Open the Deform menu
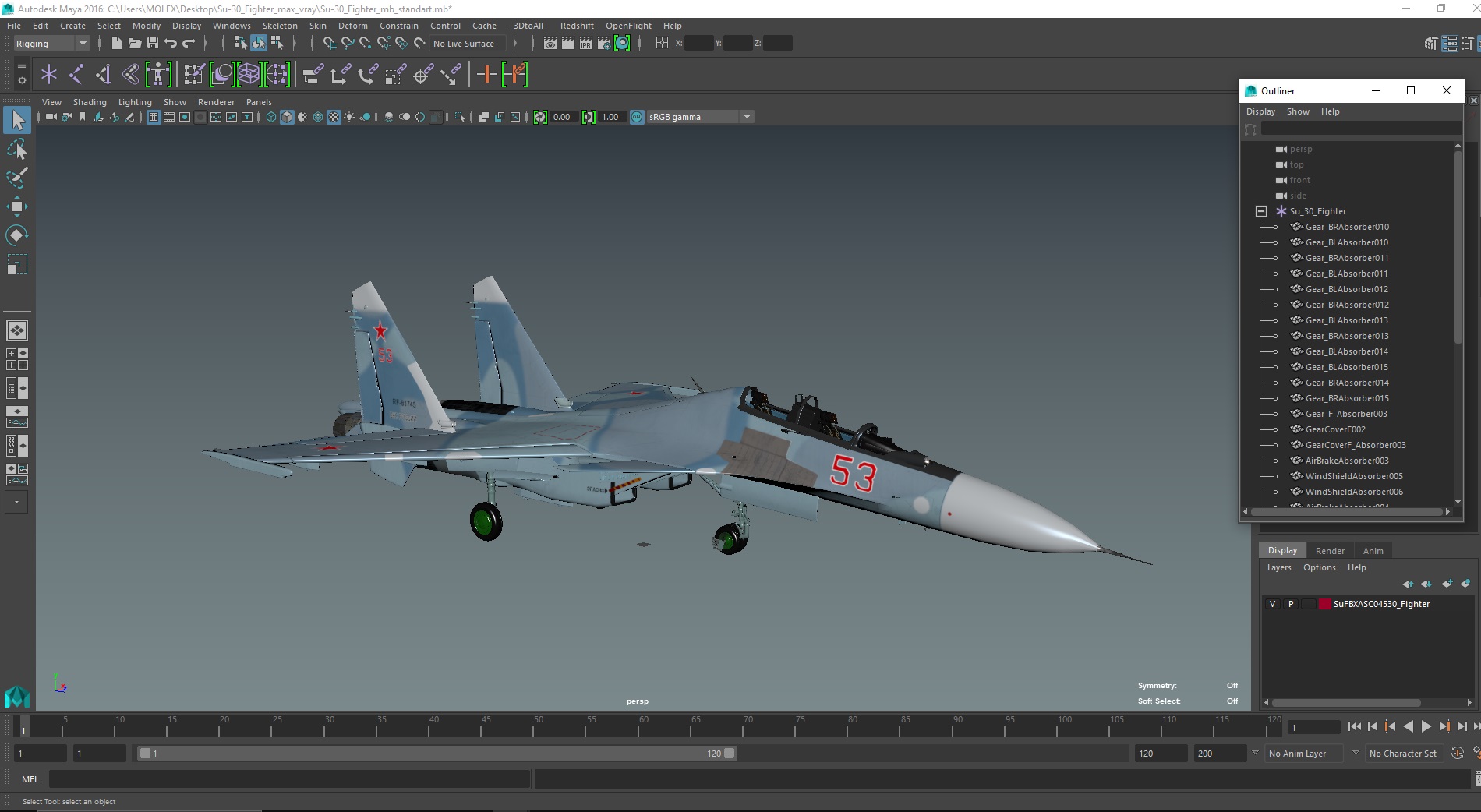The height and width of the screenshot is (812, 1481). (x=353, y=26)
